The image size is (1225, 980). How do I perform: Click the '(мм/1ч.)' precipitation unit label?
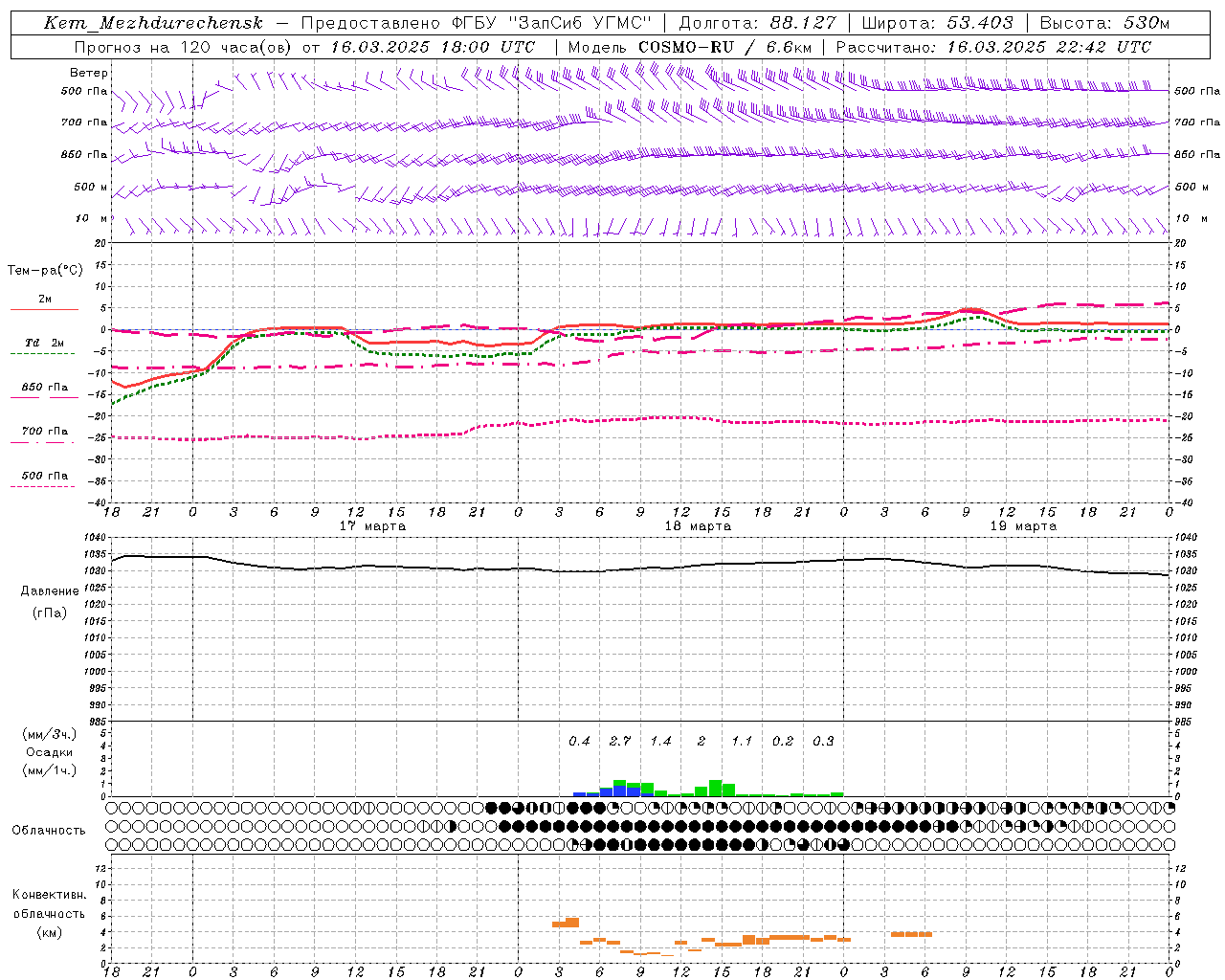50,770
